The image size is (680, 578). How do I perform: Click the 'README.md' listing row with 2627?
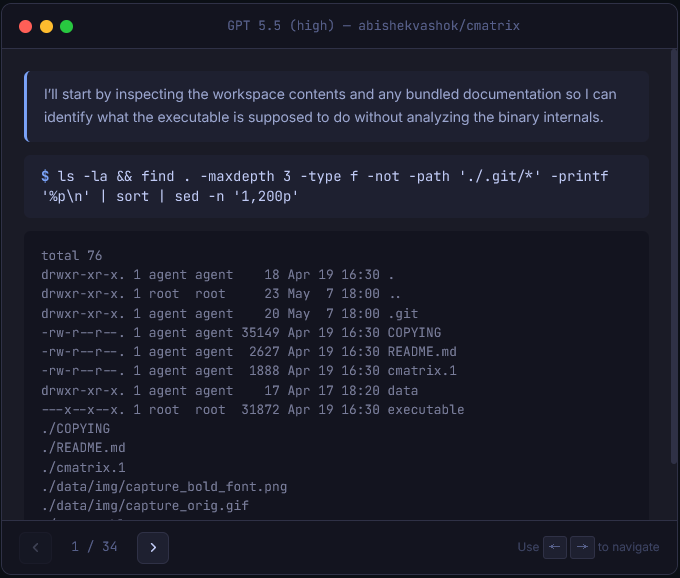(x=249, y=352)
